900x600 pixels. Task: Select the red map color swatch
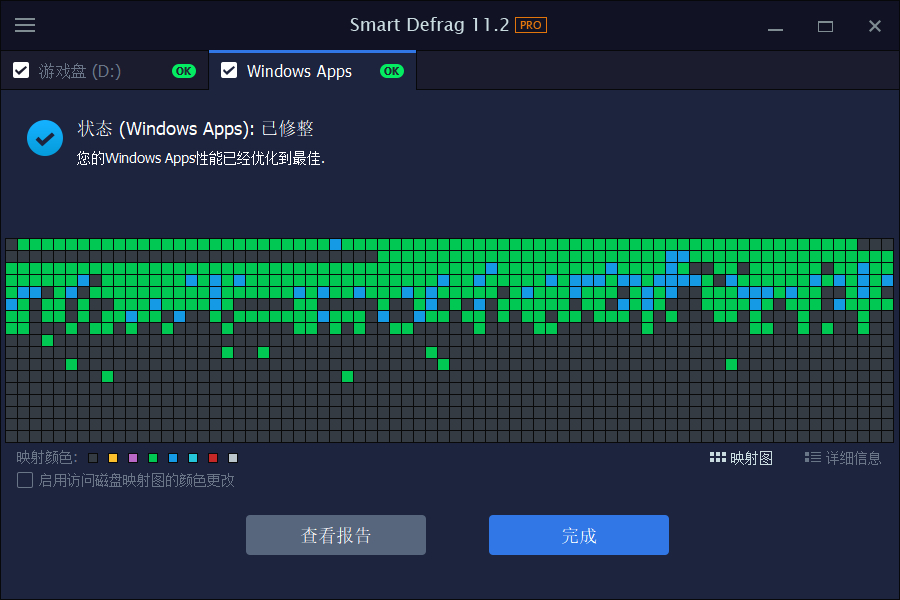pyautogui.click(x=213, y=458)
